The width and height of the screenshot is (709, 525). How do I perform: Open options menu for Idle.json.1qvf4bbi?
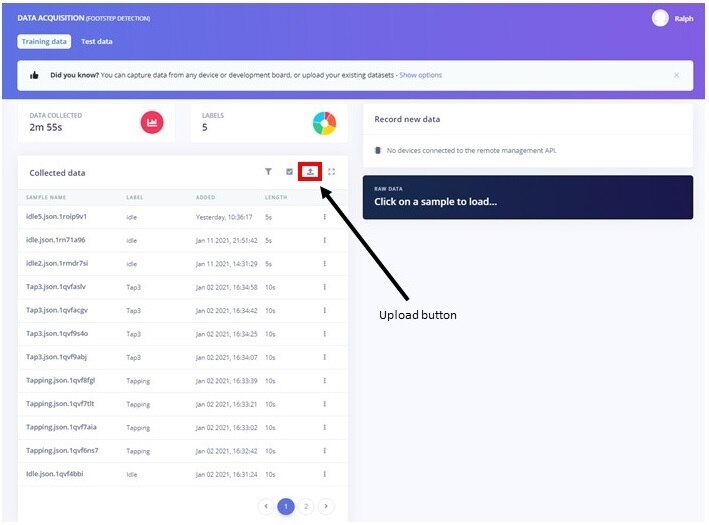point(325,474)
